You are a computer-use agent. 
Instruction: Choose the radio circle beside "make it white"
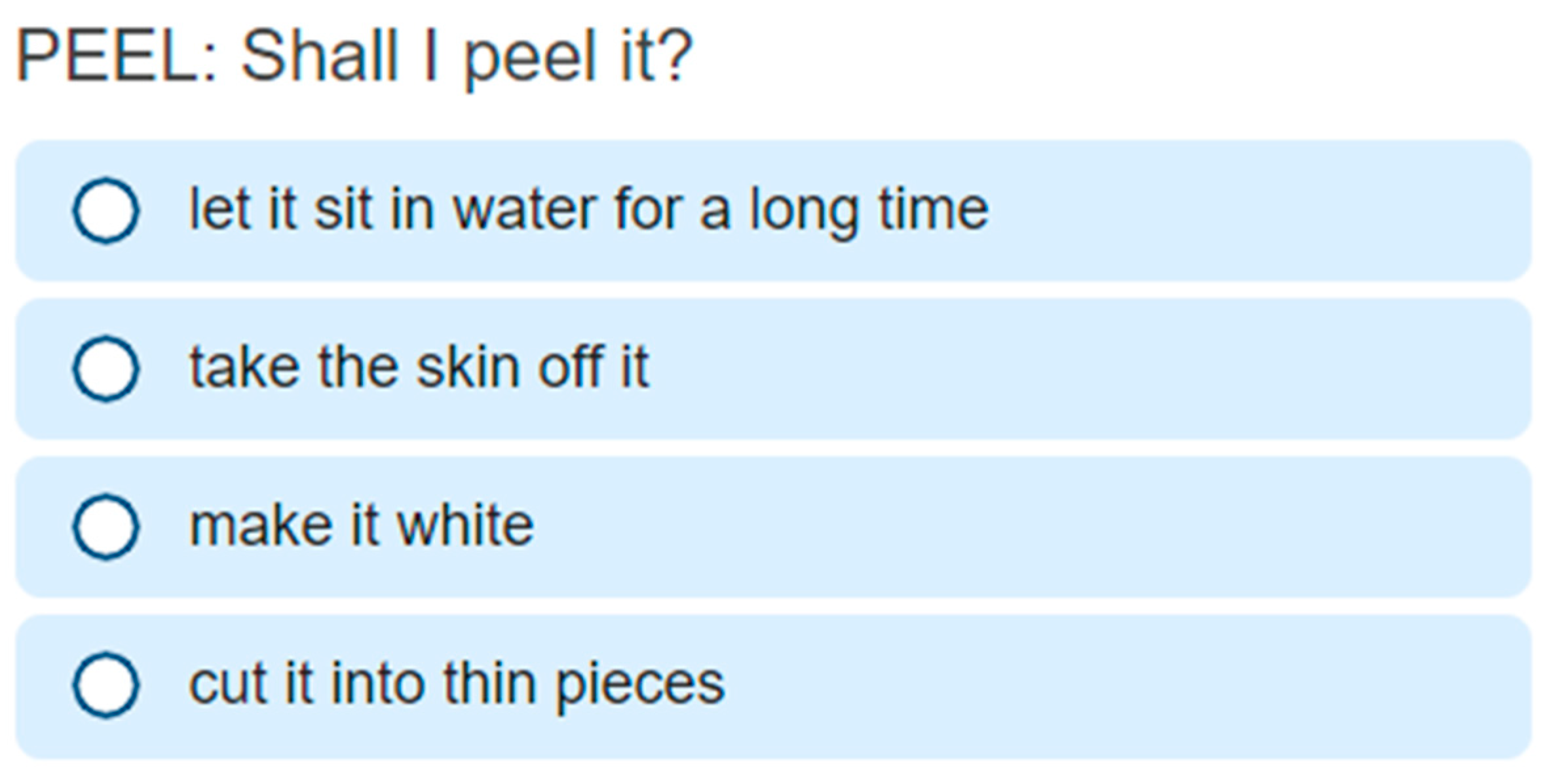tap(105, 527)
